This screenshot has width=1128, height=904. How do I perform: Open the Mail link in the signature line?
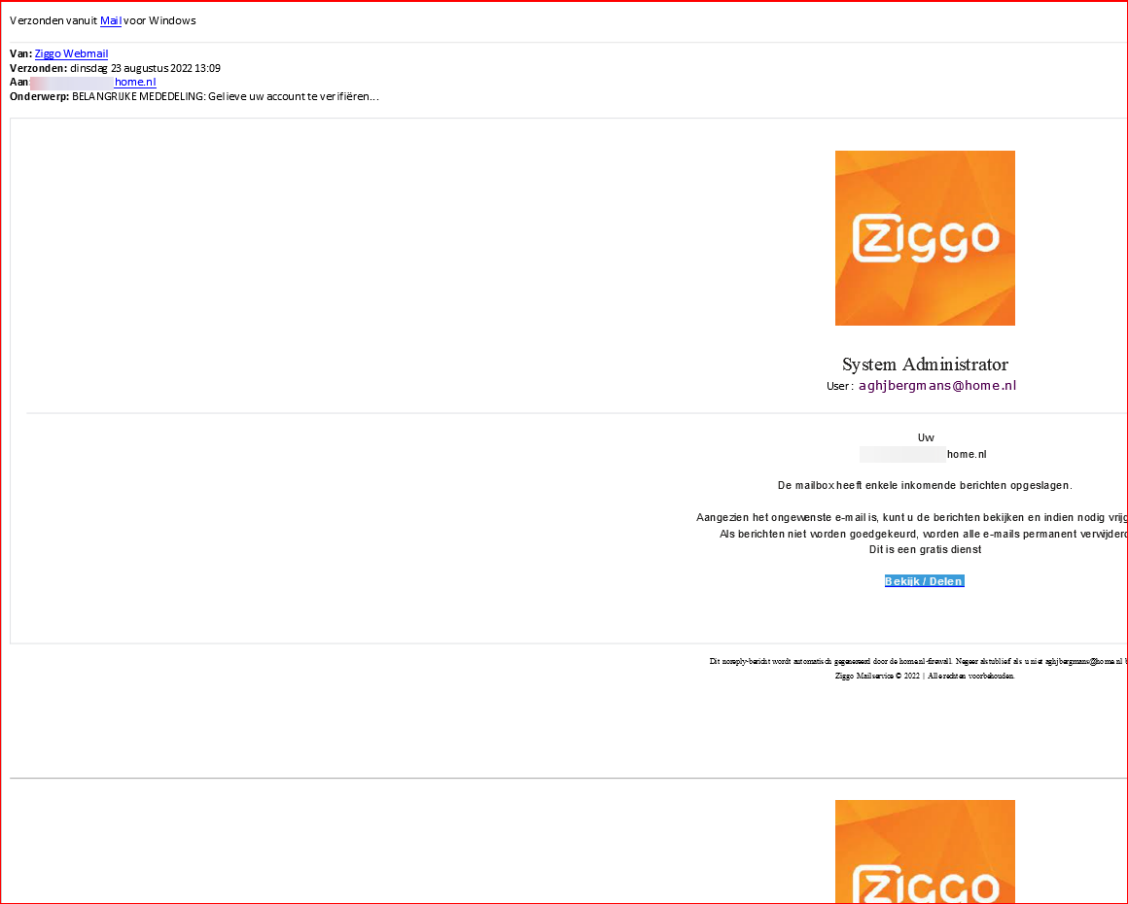110,21
